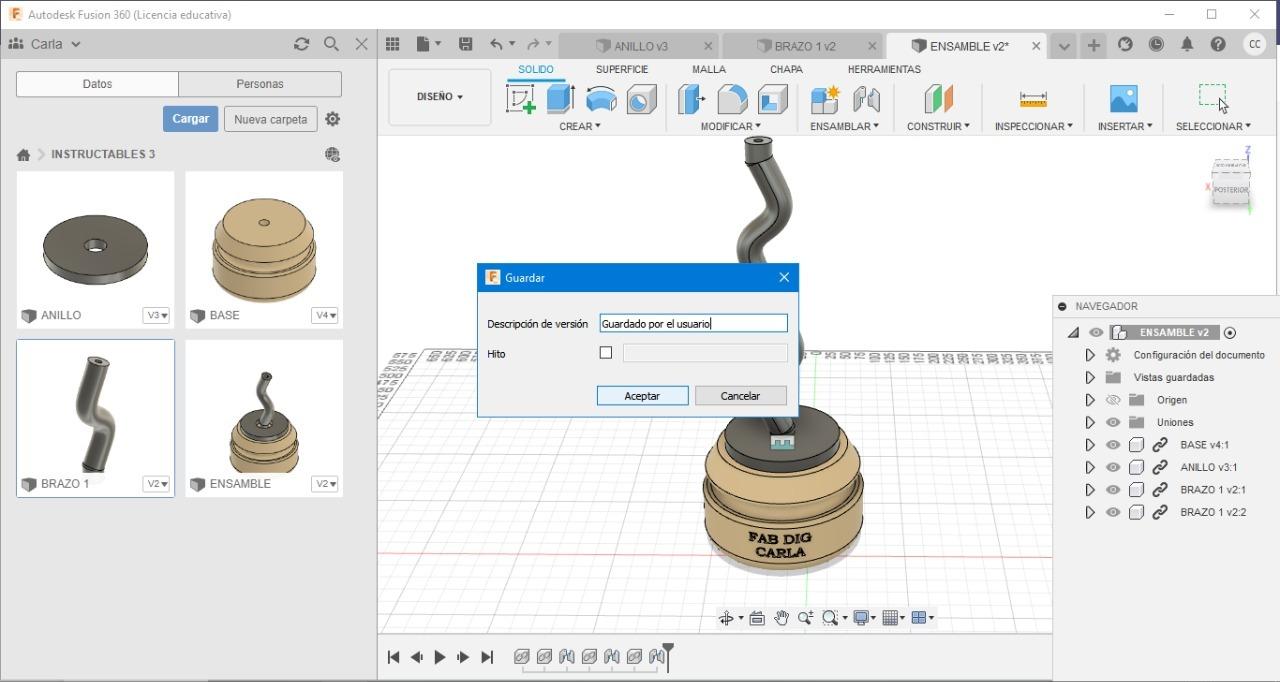
Task: Expand the Uniones folder in browser
Action: coord(1090,422)
